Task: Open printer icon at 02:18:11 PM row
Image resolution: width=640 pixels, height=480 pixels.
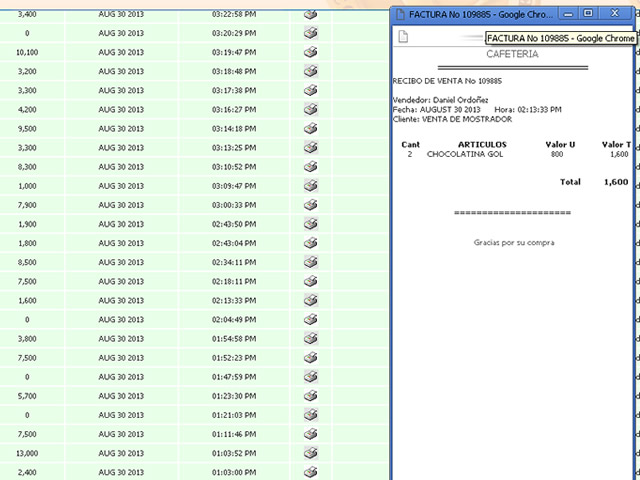Action: (x=311, y=281)
